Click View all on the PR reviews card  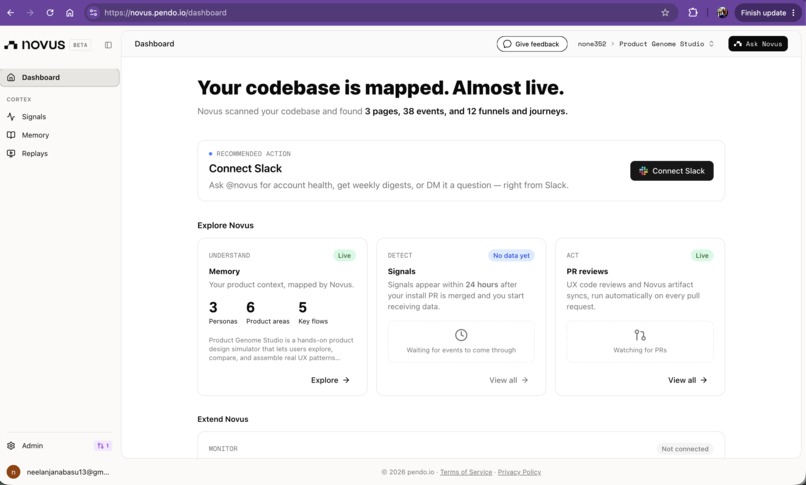687,380
